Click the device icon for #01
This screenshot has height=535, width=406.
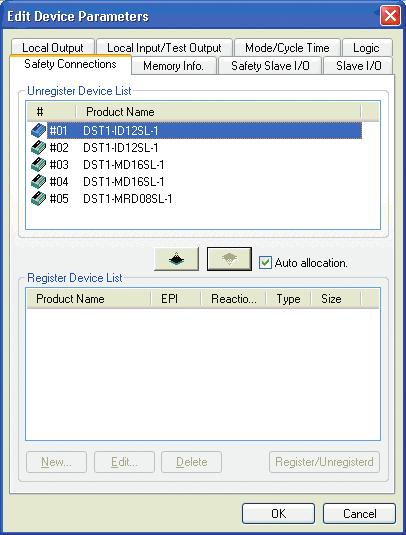38,130
